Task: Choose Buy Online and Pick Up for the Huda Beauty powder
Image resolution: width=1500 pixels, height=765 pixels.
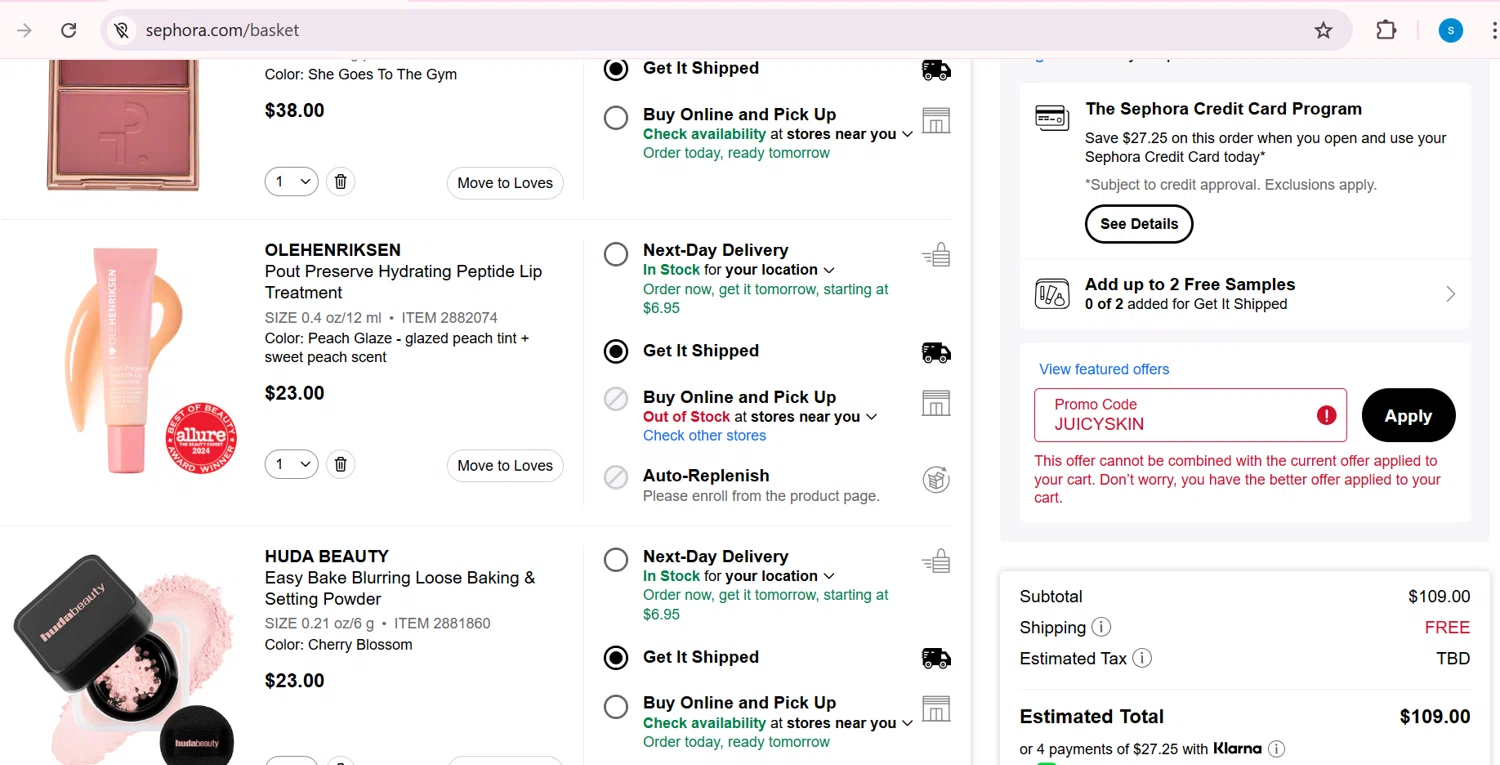Action: (616, 707)
